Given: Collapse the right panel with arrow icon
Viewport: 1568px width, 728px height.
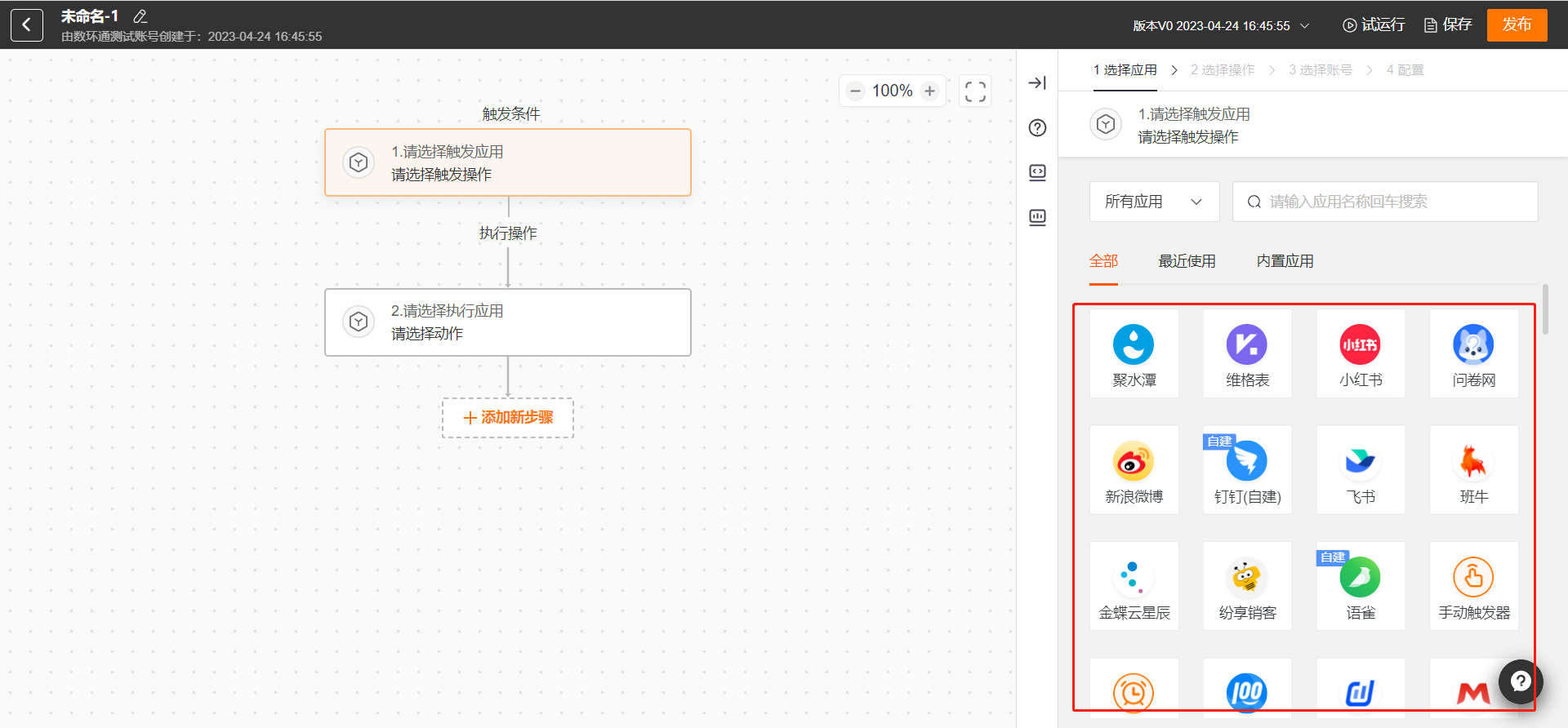Looking at the screenshot, I should [1037, 82].
